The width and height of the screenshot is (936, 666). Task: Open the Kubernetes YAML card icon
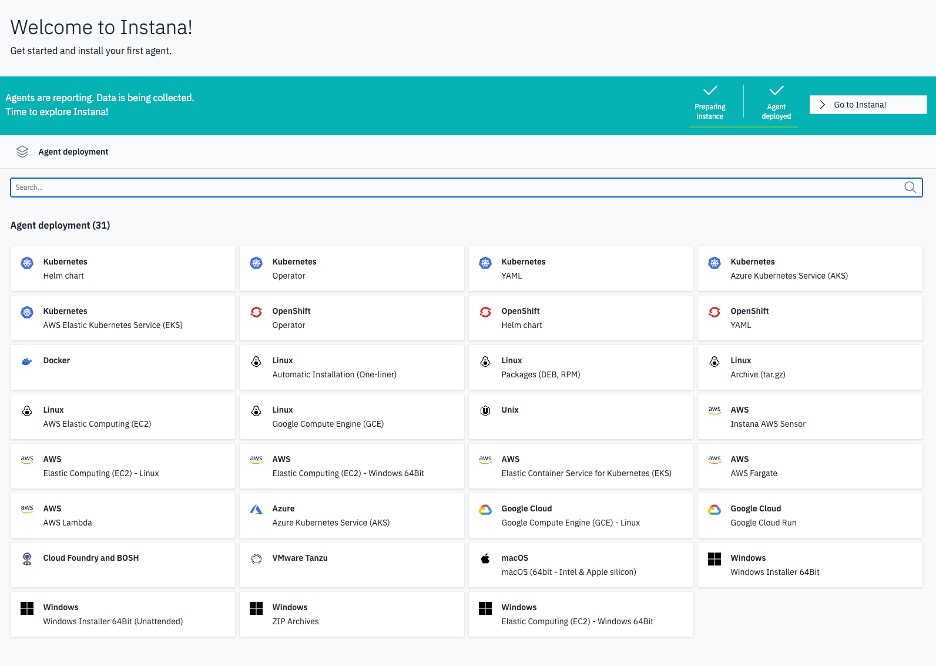click(x=485, y=263)
